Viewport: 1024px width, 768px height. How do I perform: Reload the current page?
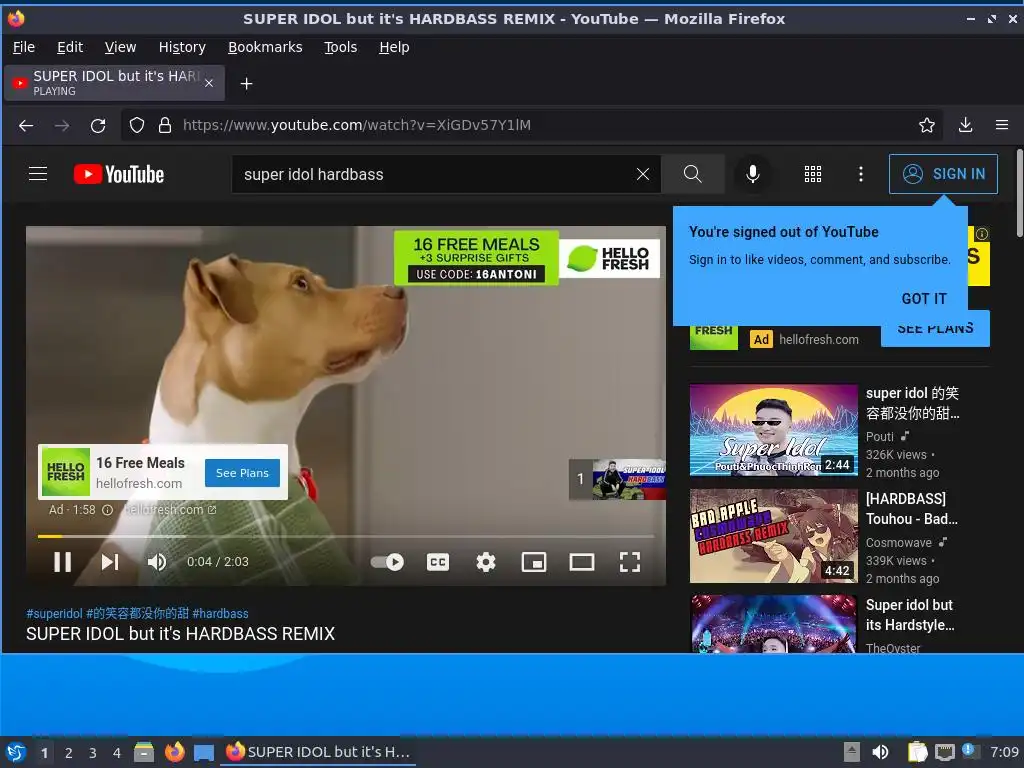(98, 125)
